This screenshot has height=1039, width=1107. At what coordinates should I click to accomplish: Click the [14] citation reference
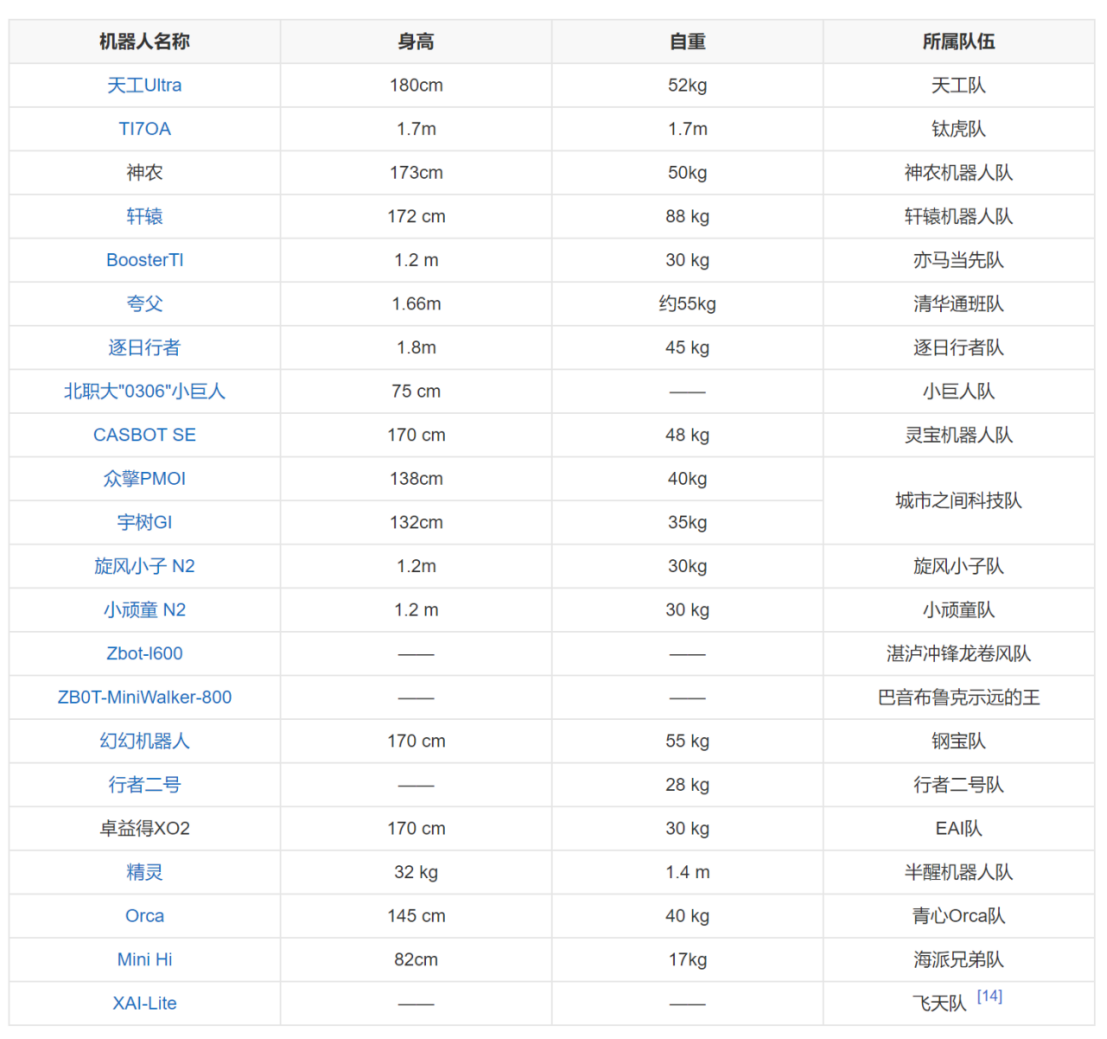click(x=988, y=997)
